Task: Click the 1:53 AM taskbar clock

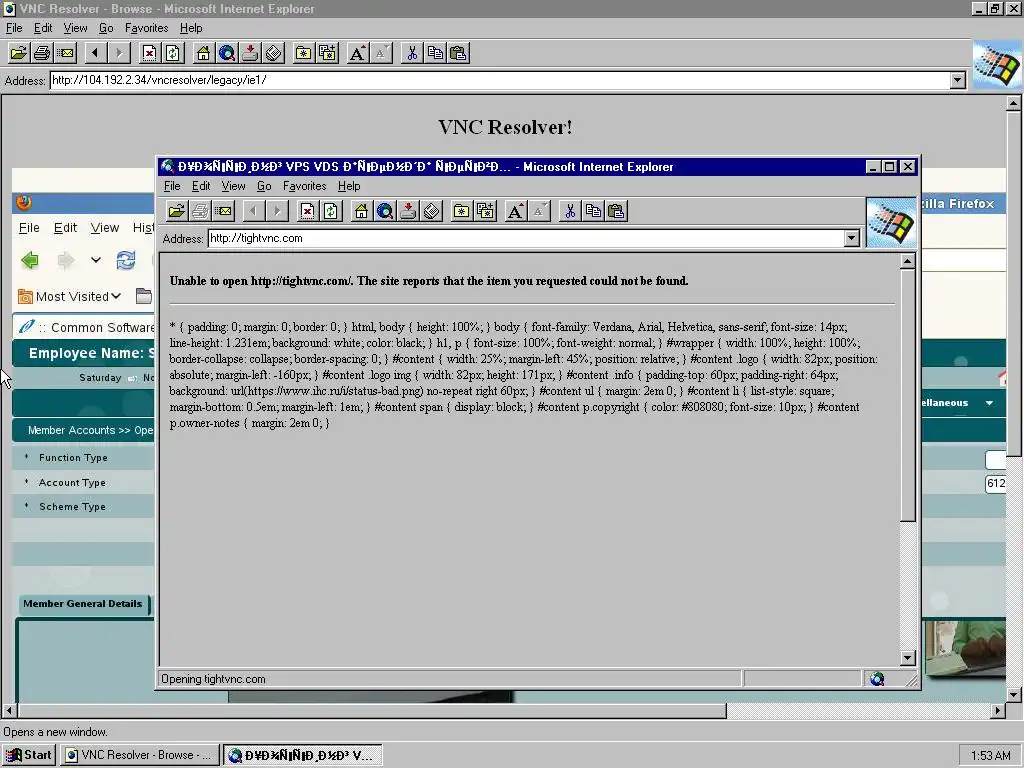Action: pos(991,756)
